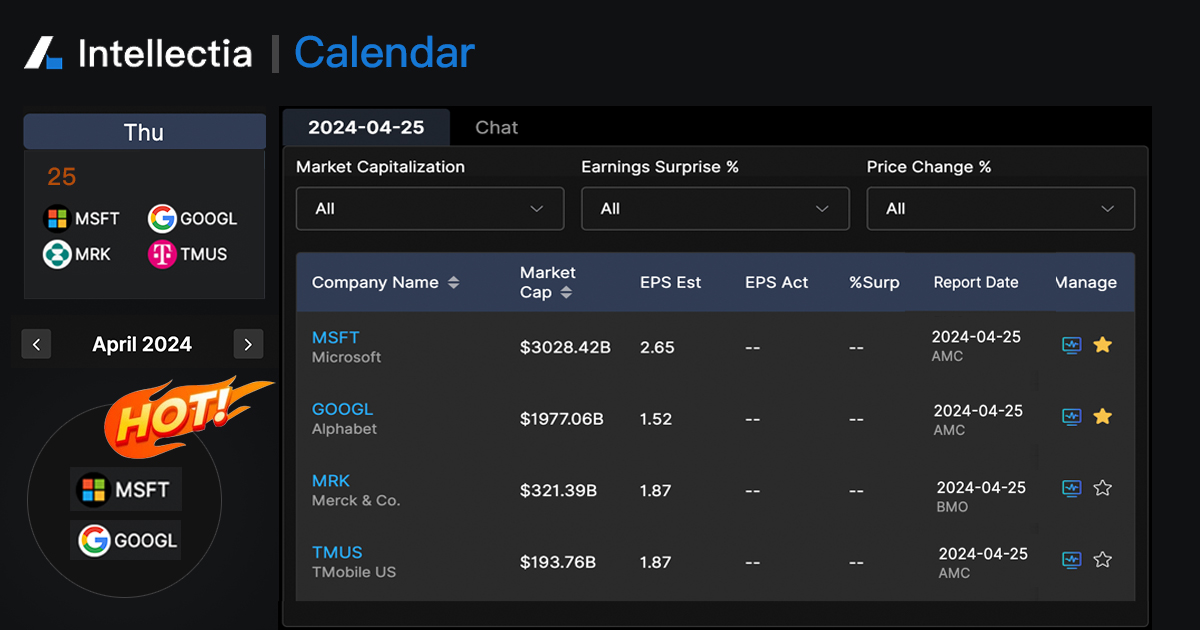The height and width of the screenshot is (630, 1200).
Task: Open MSFT ticker link in table
Action: [335, 338]
